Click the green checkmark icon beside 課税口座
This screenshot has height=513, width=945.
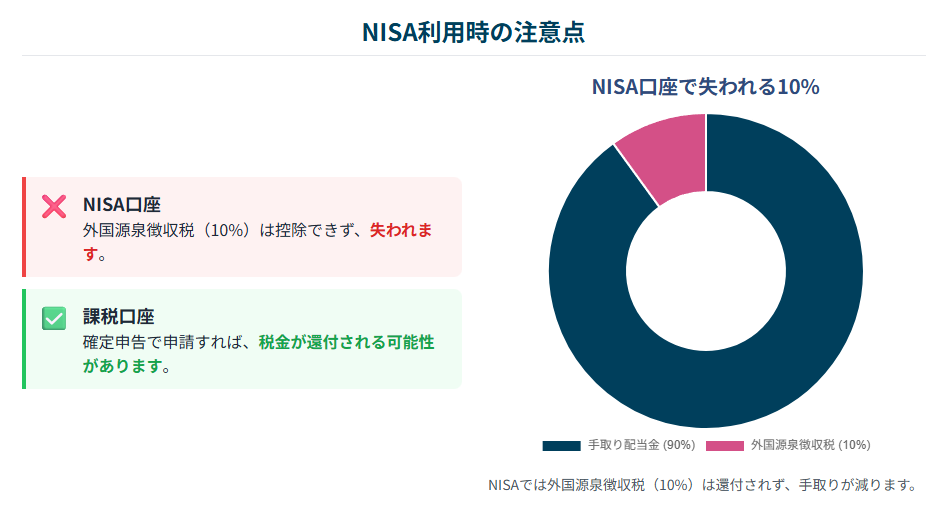click(x=54, y=318)
